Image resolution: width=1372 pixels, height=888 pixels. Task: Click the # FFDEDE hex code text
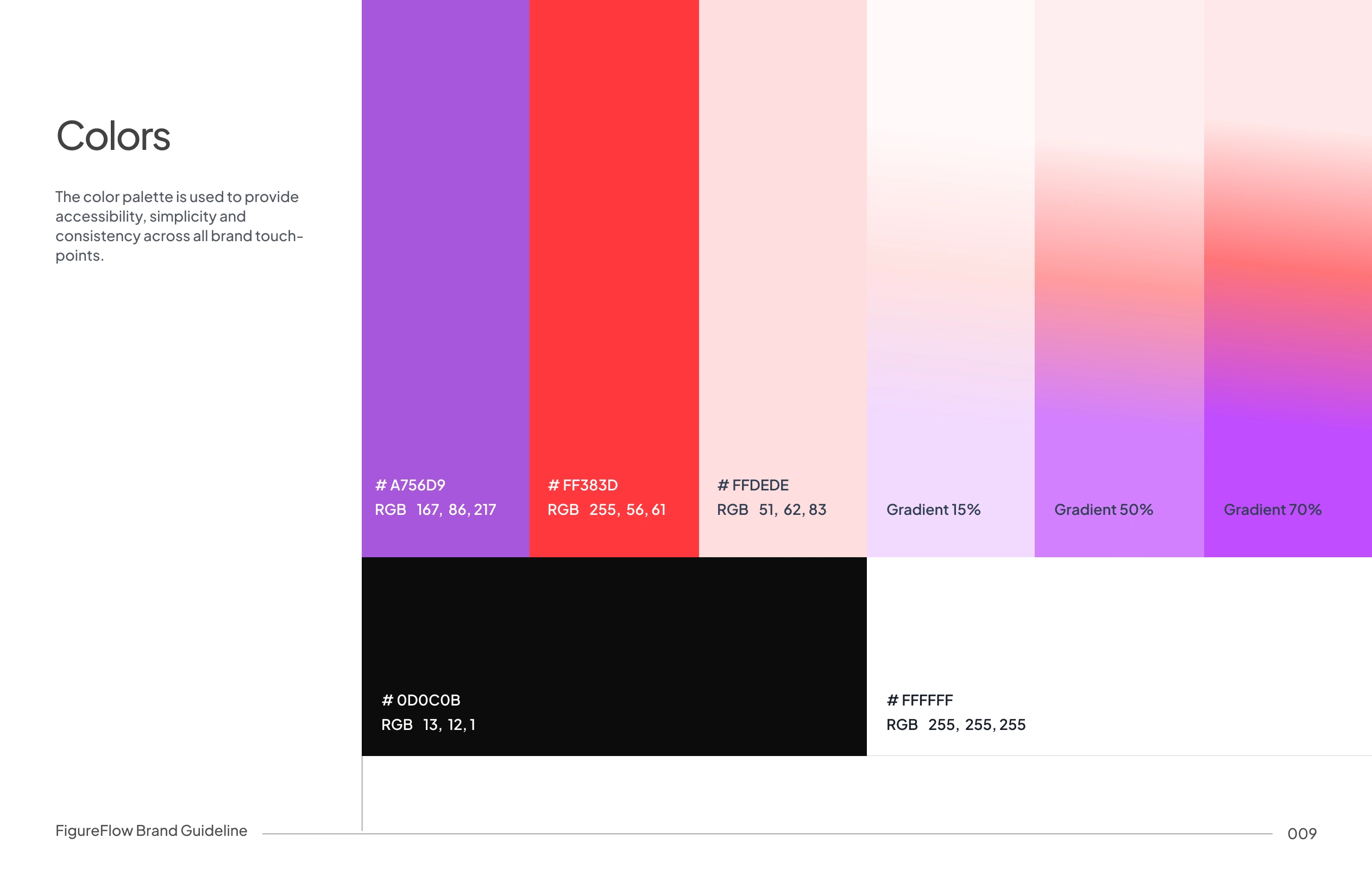pyautogui.click(x=752, y=485)
